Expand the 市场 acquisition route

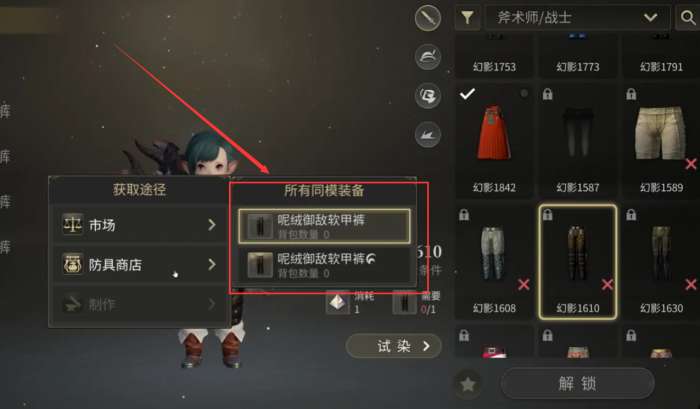[139, 225]
